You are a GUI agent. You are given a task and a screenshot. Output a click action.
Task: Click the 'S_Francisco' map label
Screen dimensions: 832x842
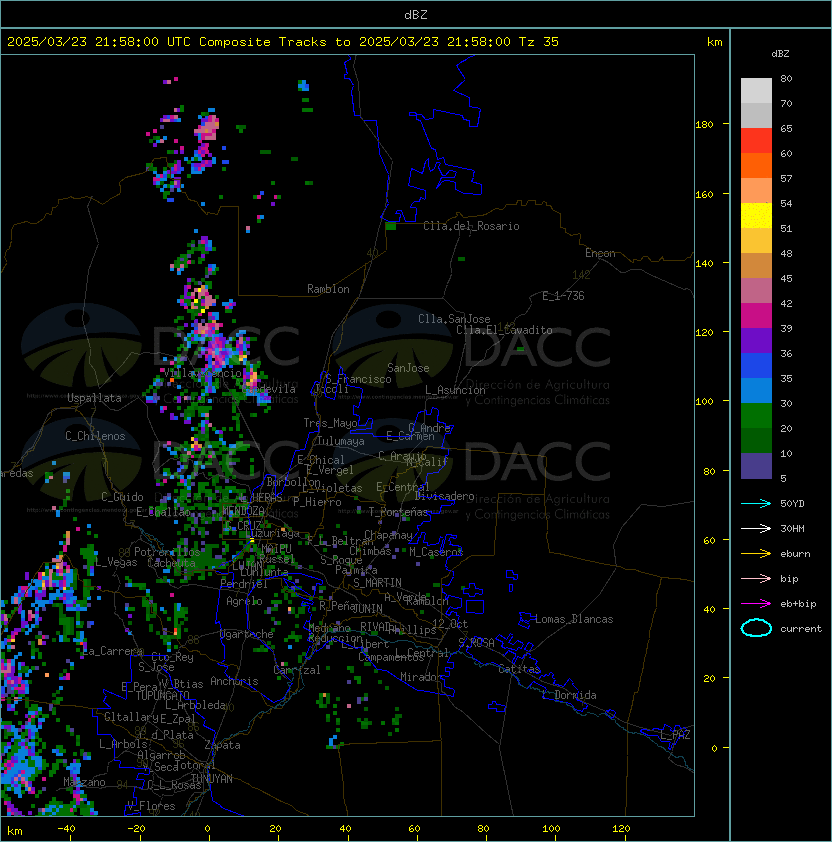coord(358,379)
